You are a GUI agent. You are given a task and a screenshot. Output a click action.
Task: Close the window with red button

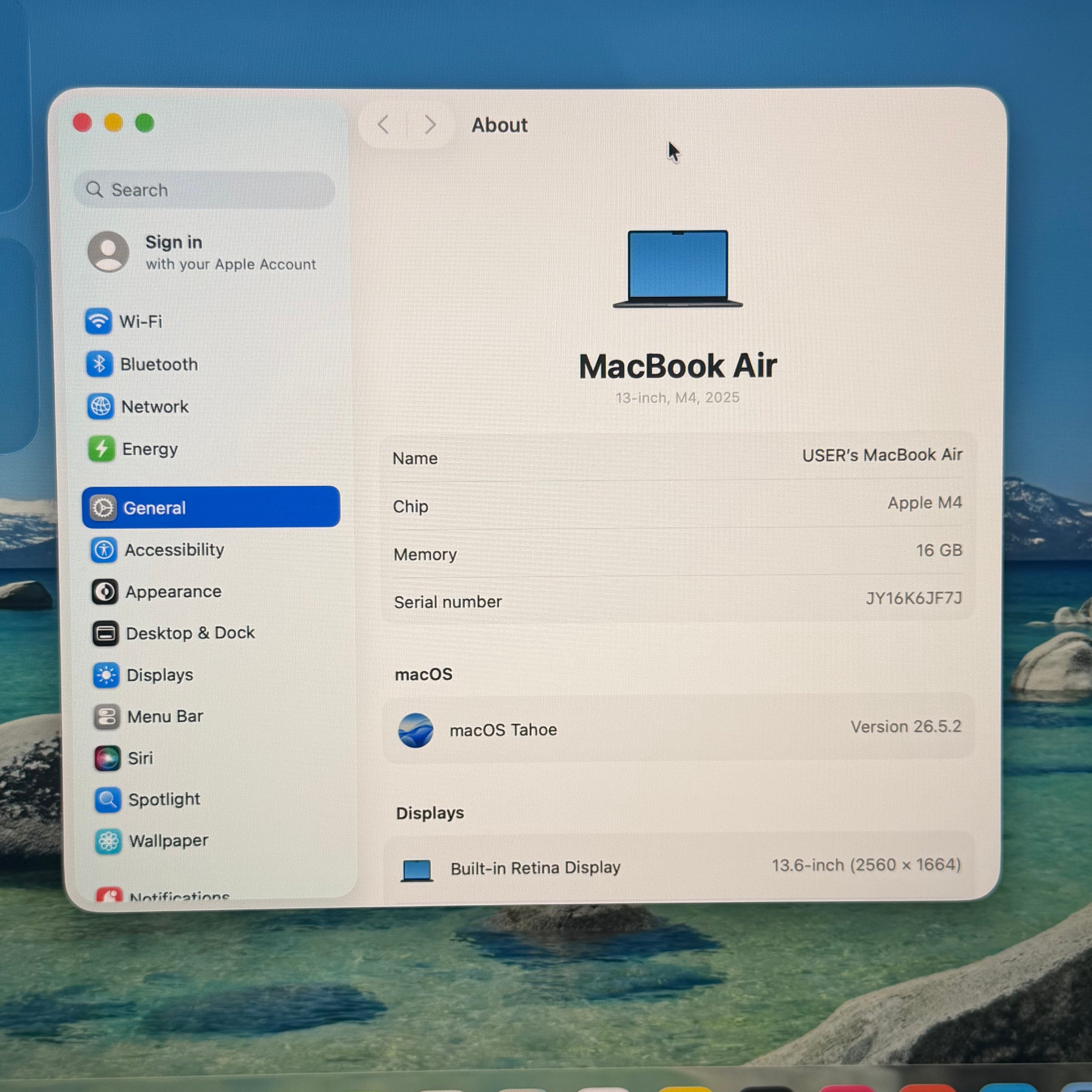(82, 123)
